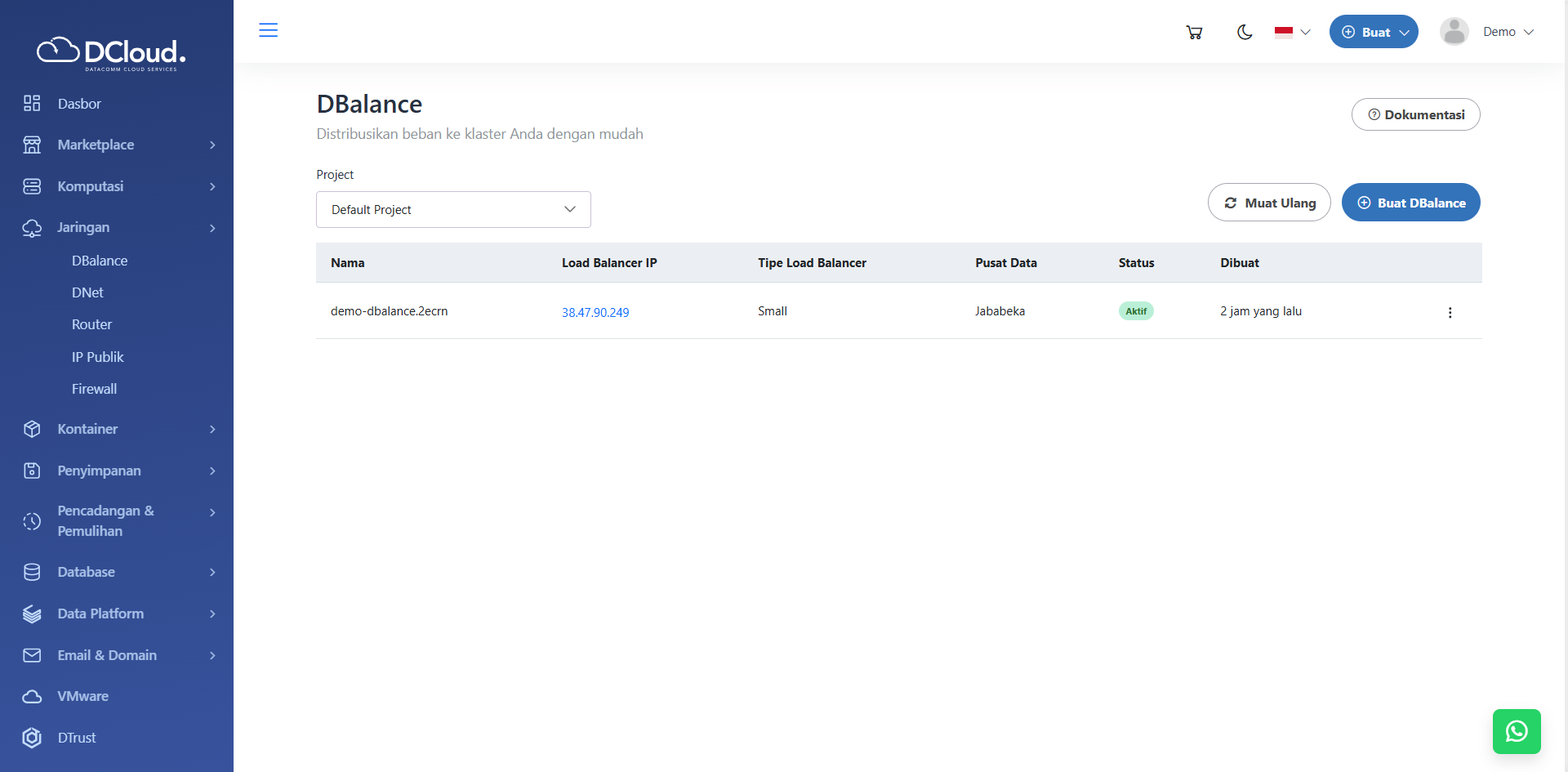The height and width of the screenshot is (772, 1568).
Task: Open DTrust in sidebar
Action: pyautogui.click(x=77, y=738)
